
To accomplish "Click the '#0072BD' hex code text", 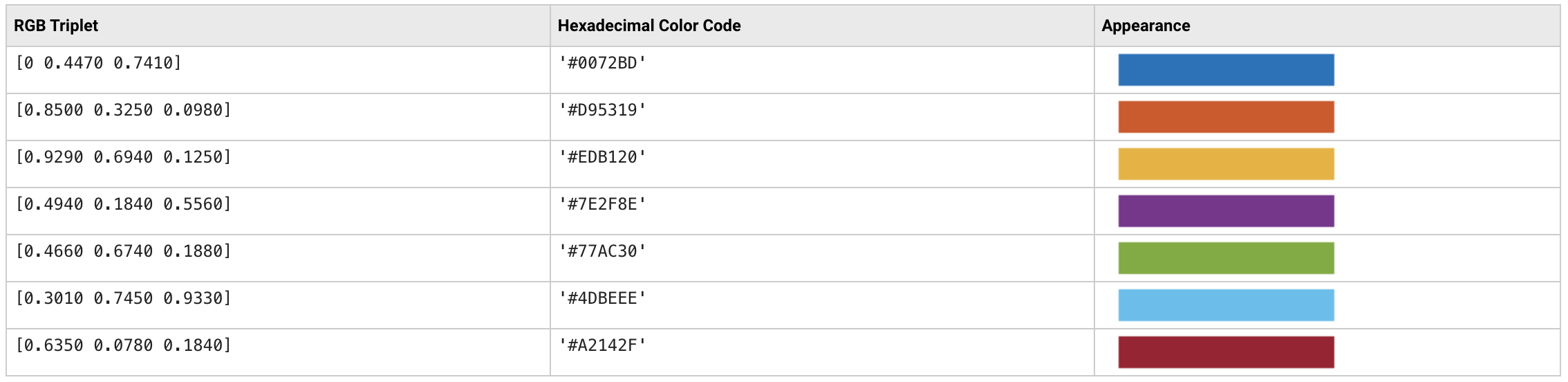I will pos(602,63).
